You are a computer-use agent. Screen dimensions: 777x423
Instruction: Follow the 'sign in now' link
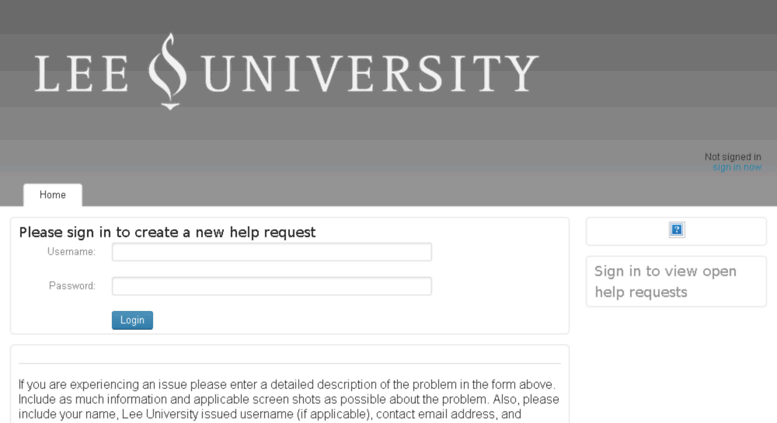[x=737, y=167]
